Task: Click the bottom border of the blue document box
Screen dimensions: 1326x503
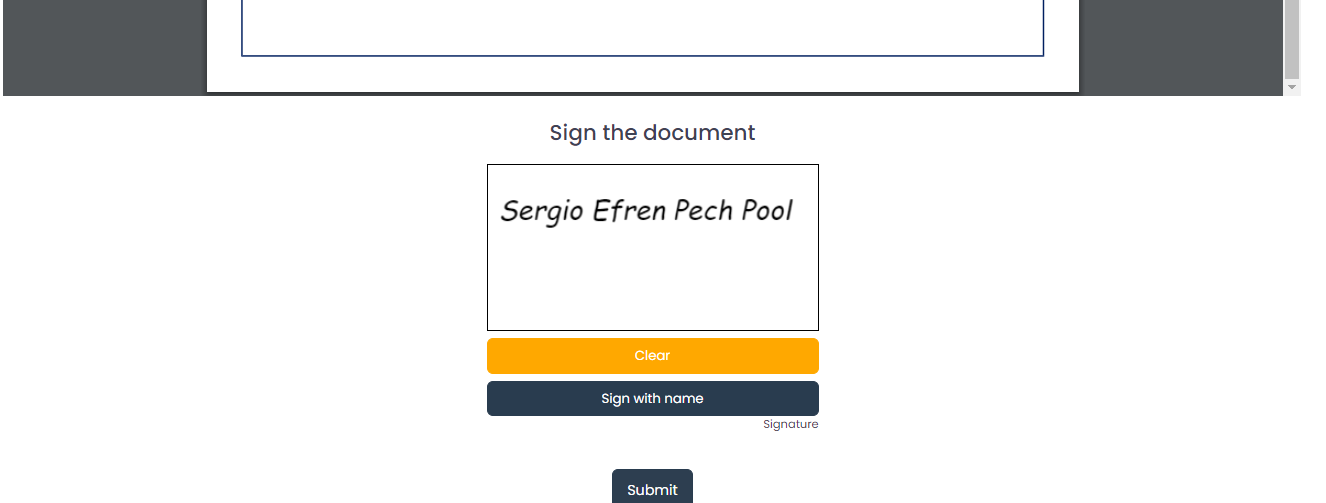Action: point(642,56)
